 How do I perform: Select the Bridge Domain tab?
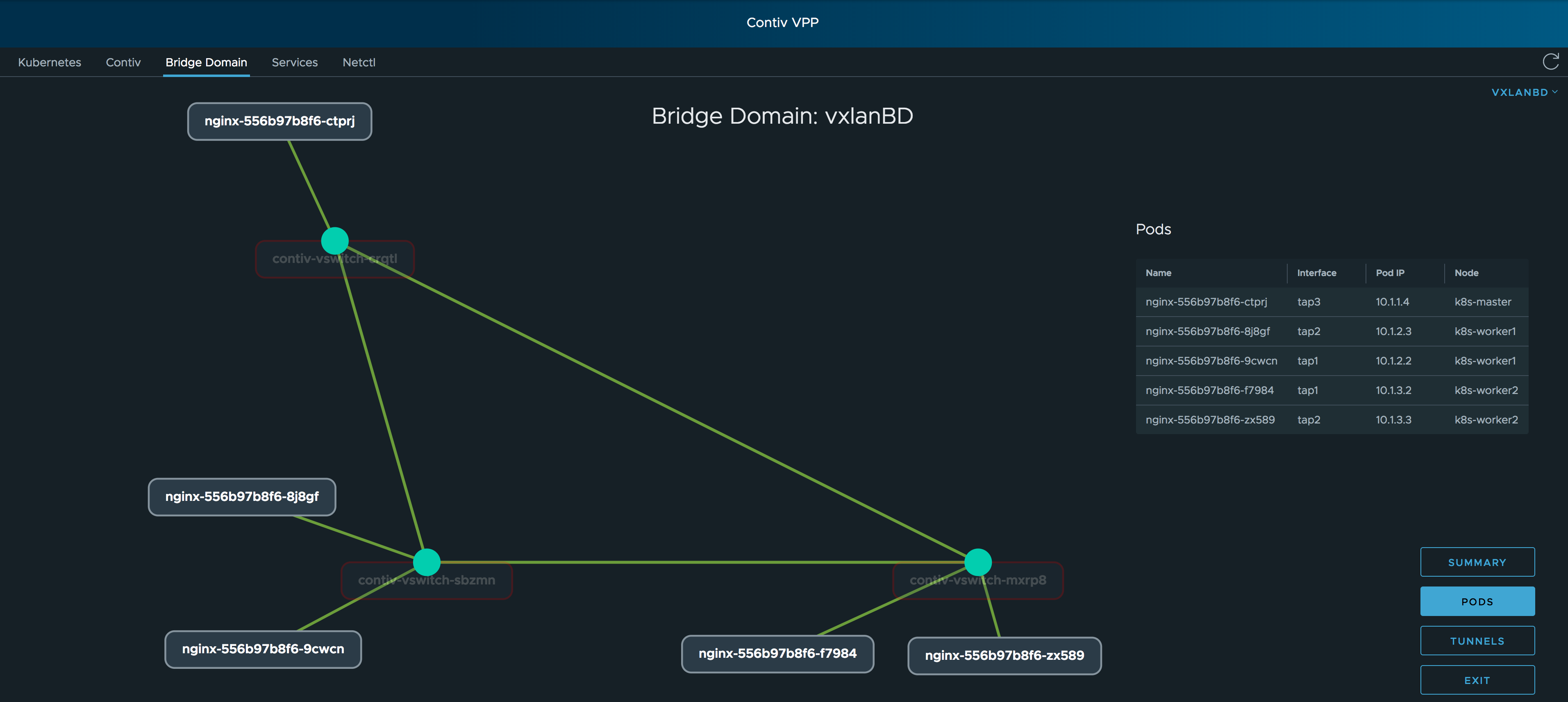(x=206, y=62)
